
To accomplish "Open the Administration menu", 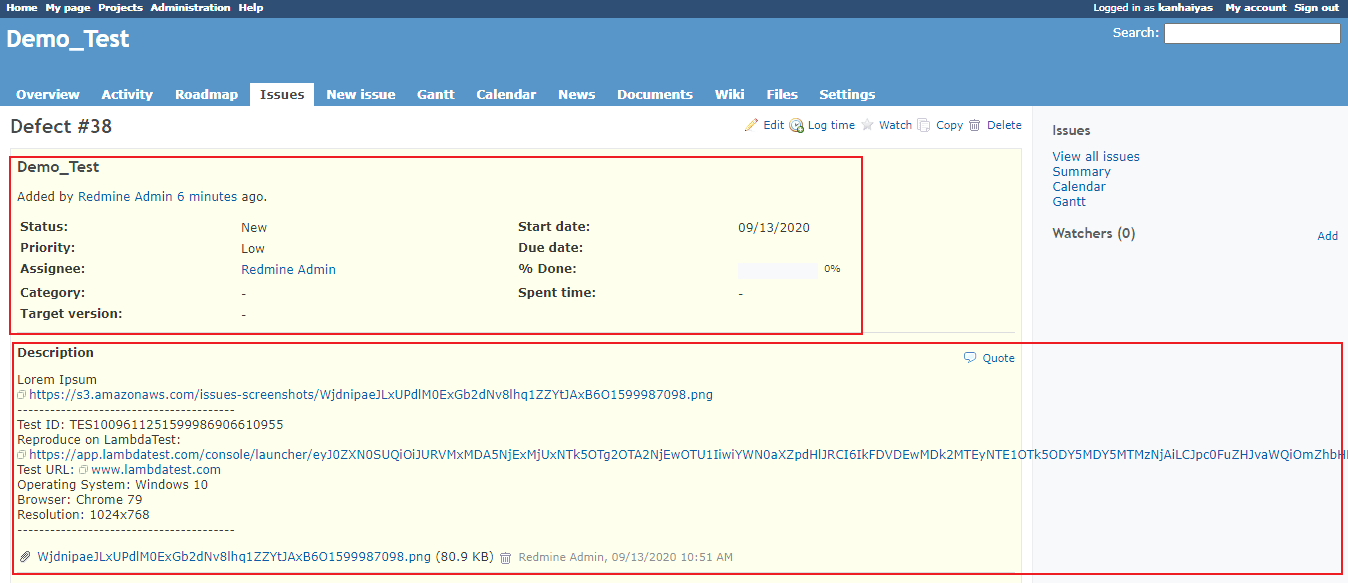I will [190, 7].
